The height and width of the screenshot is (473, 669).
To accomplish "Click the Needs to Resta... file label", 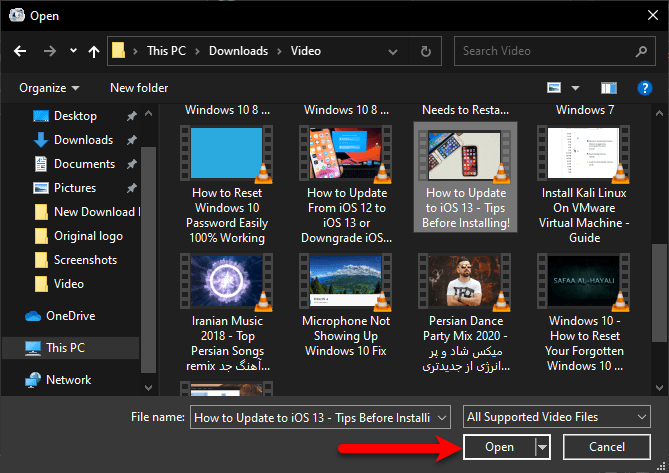I will tap(465, 110).
